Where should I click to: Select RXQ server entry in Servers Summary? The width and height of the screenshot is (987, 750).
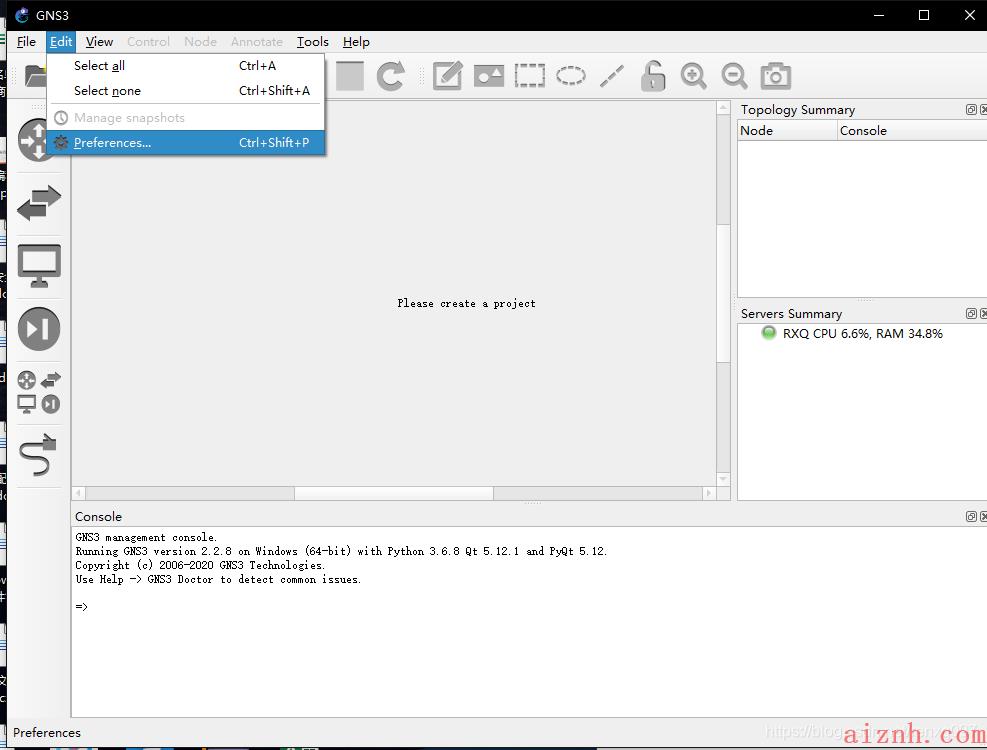tap(862, 334)
